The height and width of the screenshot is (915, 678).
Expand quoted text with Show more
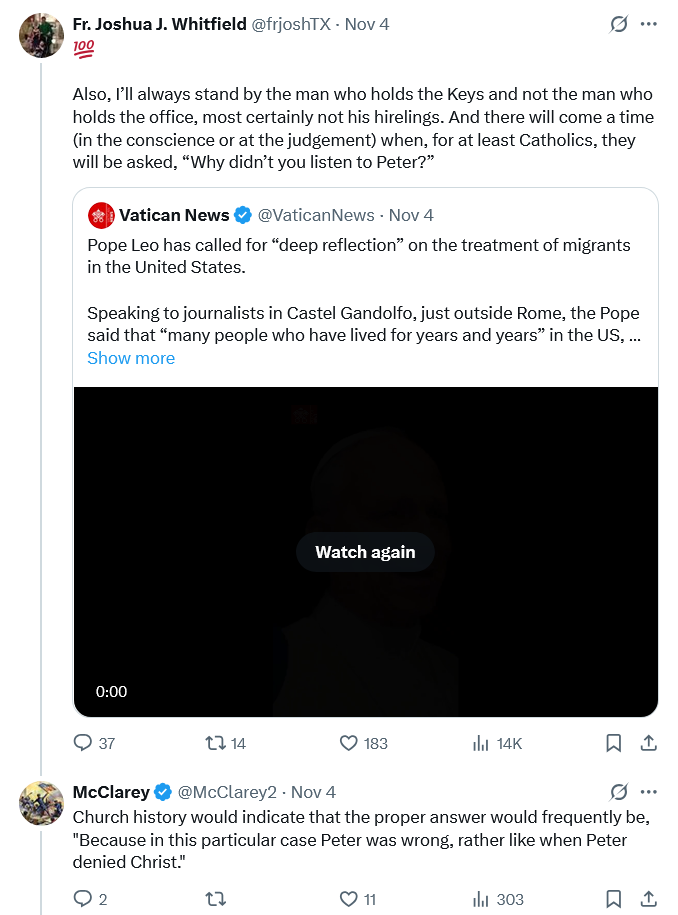131,358
